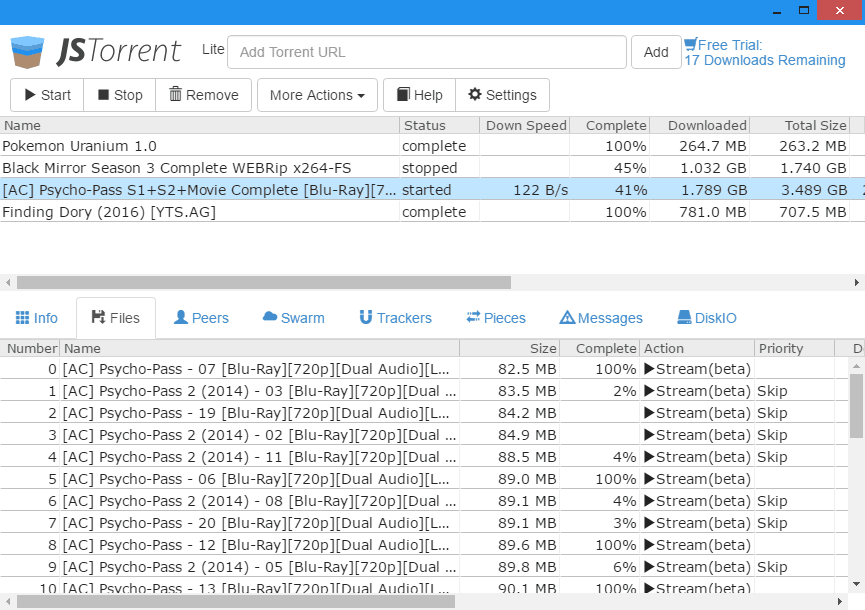The height and width of the screenshot is (610, 865).
Task: Minimize the JSTorrent window
Action: 777,10
